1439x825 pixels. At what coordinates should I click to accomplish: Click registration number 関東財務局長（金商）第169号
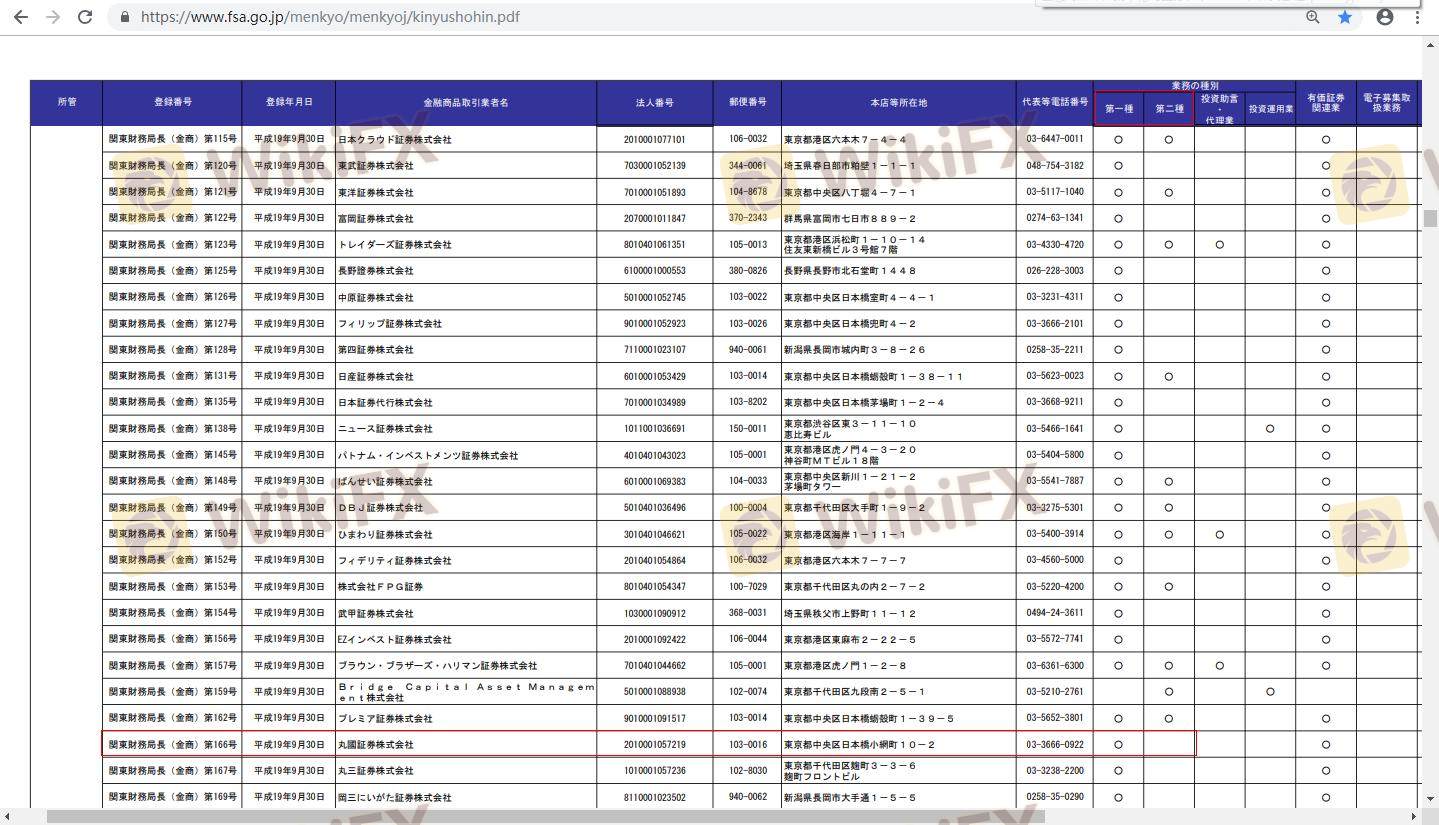click(173, 798)
